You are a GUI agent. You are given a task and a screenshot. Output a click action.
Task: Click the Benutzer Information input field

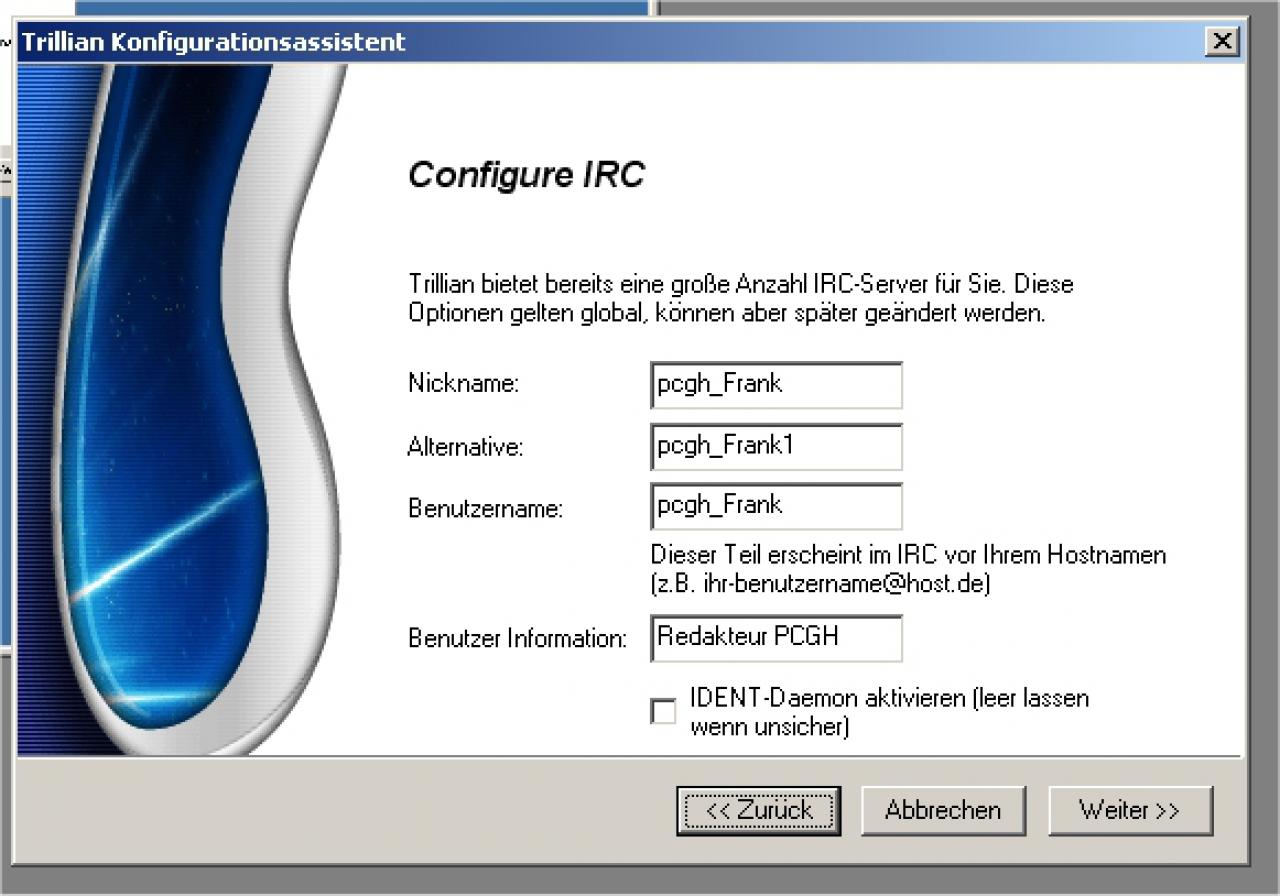(x=776, y=638)
